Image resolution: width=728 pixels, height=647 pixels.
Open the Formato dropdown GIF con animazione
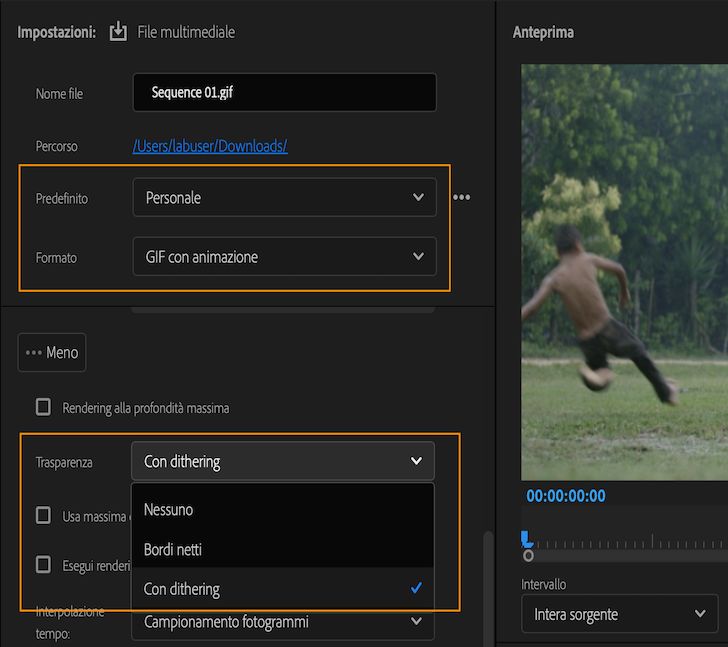[x=284, y=256]
